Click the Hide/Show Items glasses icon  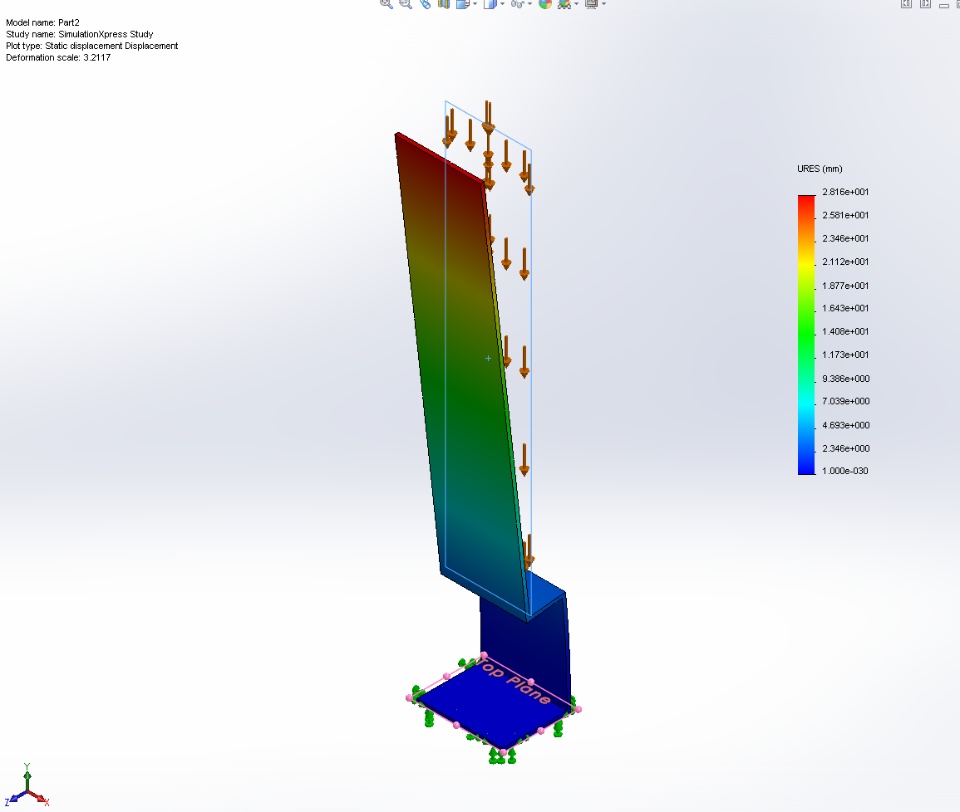[519, 3]
